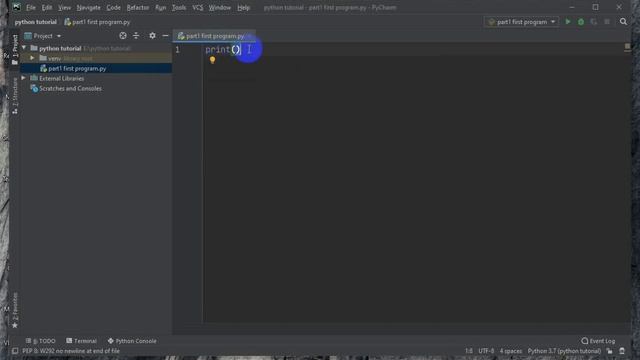This screenshot has height=360, width=640.
Task: Open the Terminal tool window
Action: click(x=81, y=341)
